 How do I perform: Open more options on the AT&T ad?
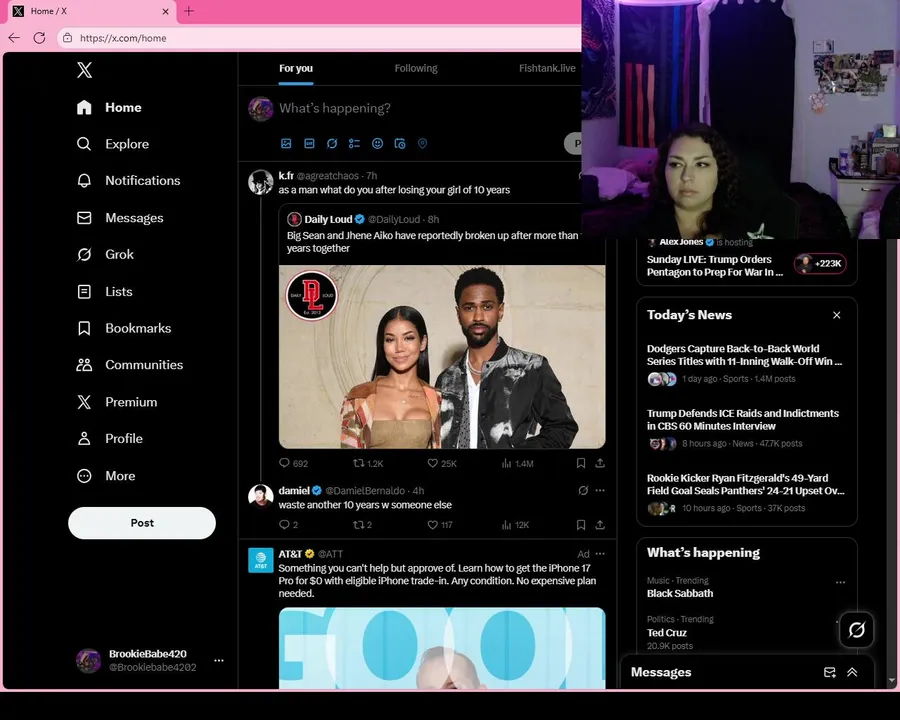tap(600, 554)
